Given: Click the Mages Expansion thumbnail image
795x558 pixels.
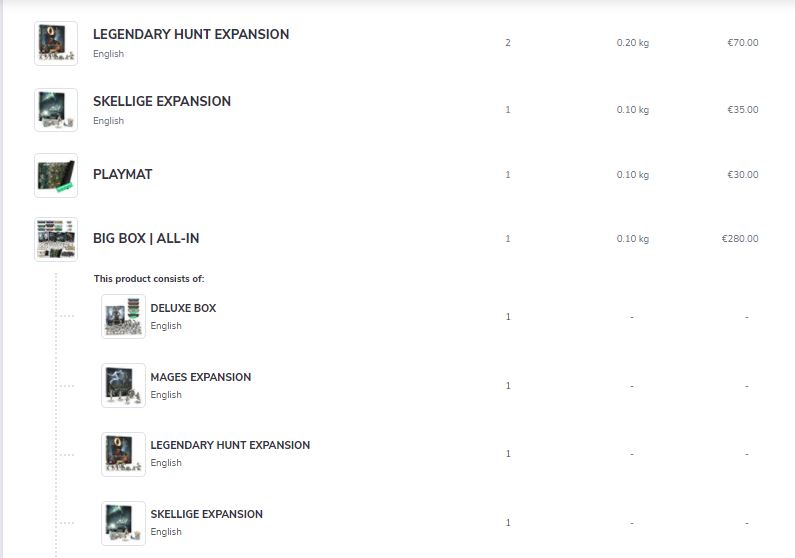Looking at the screenshot, I should (x=123, y=385).
